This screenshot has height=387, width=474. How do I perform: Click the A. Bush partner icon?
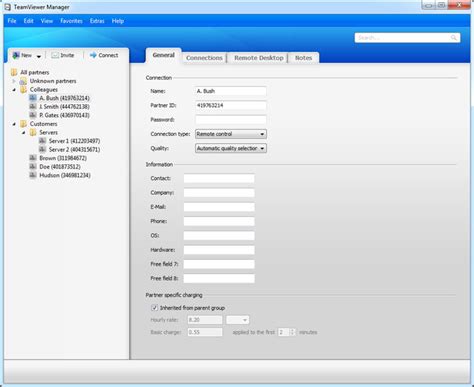coord(33,98)
